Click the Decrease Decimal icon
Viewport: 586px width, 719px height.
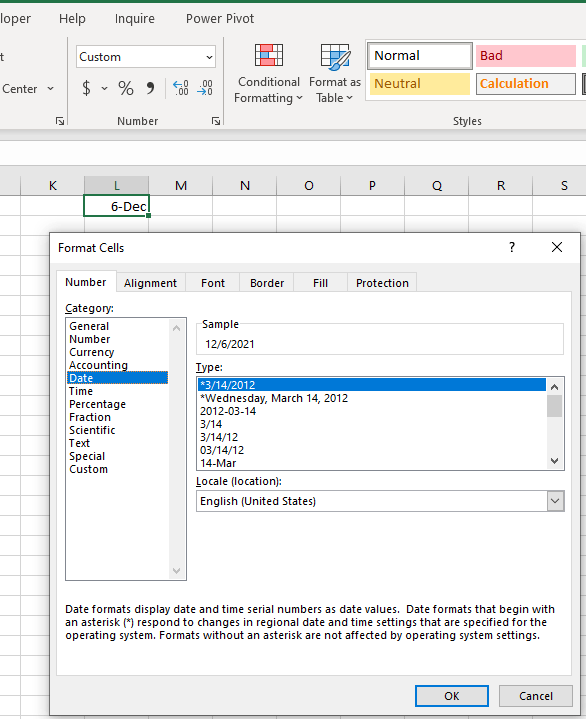click(205, 88)
